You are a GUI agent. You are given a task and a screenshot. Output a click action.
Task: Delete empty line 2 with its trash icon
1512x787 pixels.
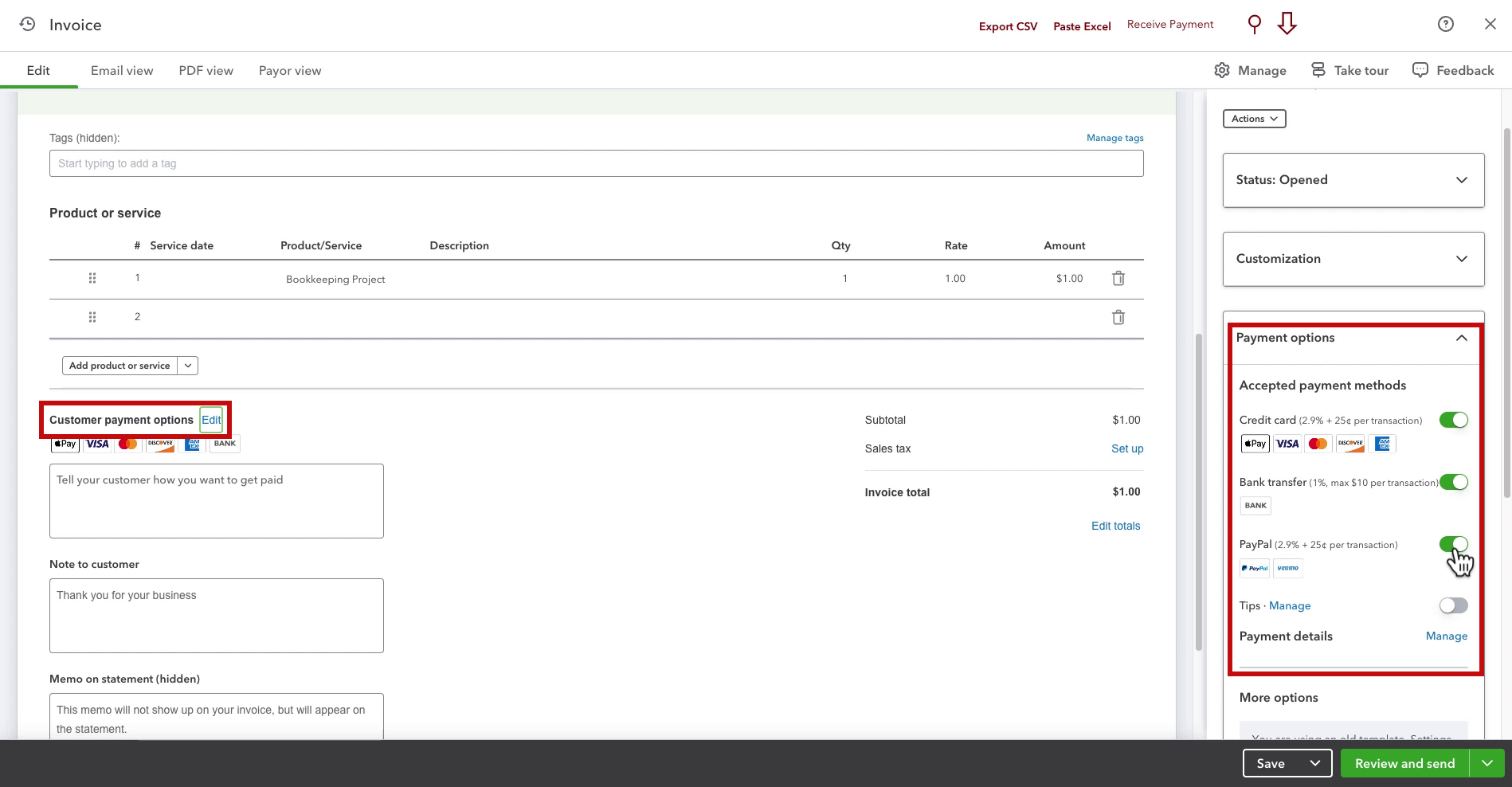(1118, 317)
